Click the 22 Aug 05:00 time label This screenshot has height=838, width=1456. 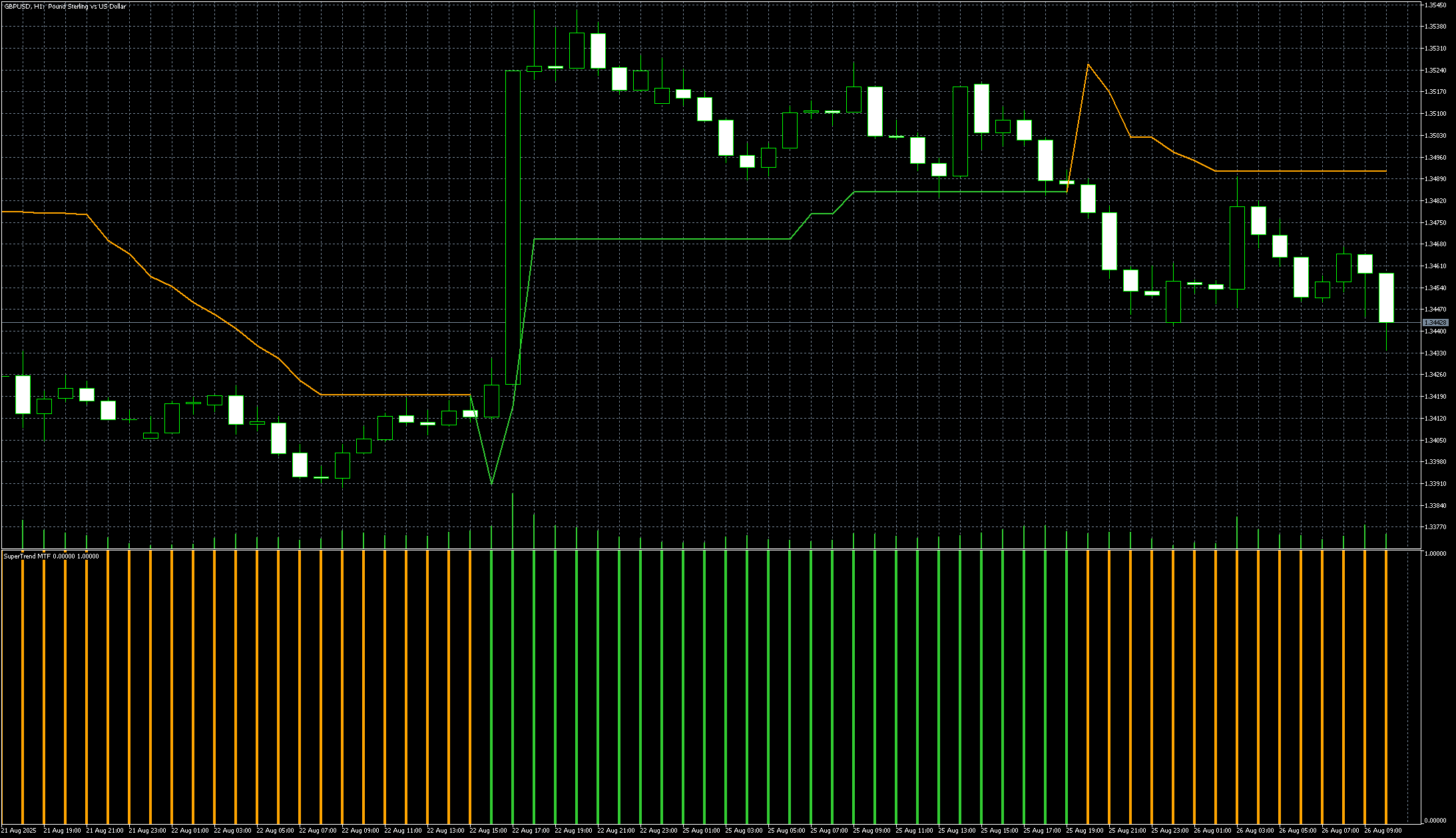coord(276,831)
